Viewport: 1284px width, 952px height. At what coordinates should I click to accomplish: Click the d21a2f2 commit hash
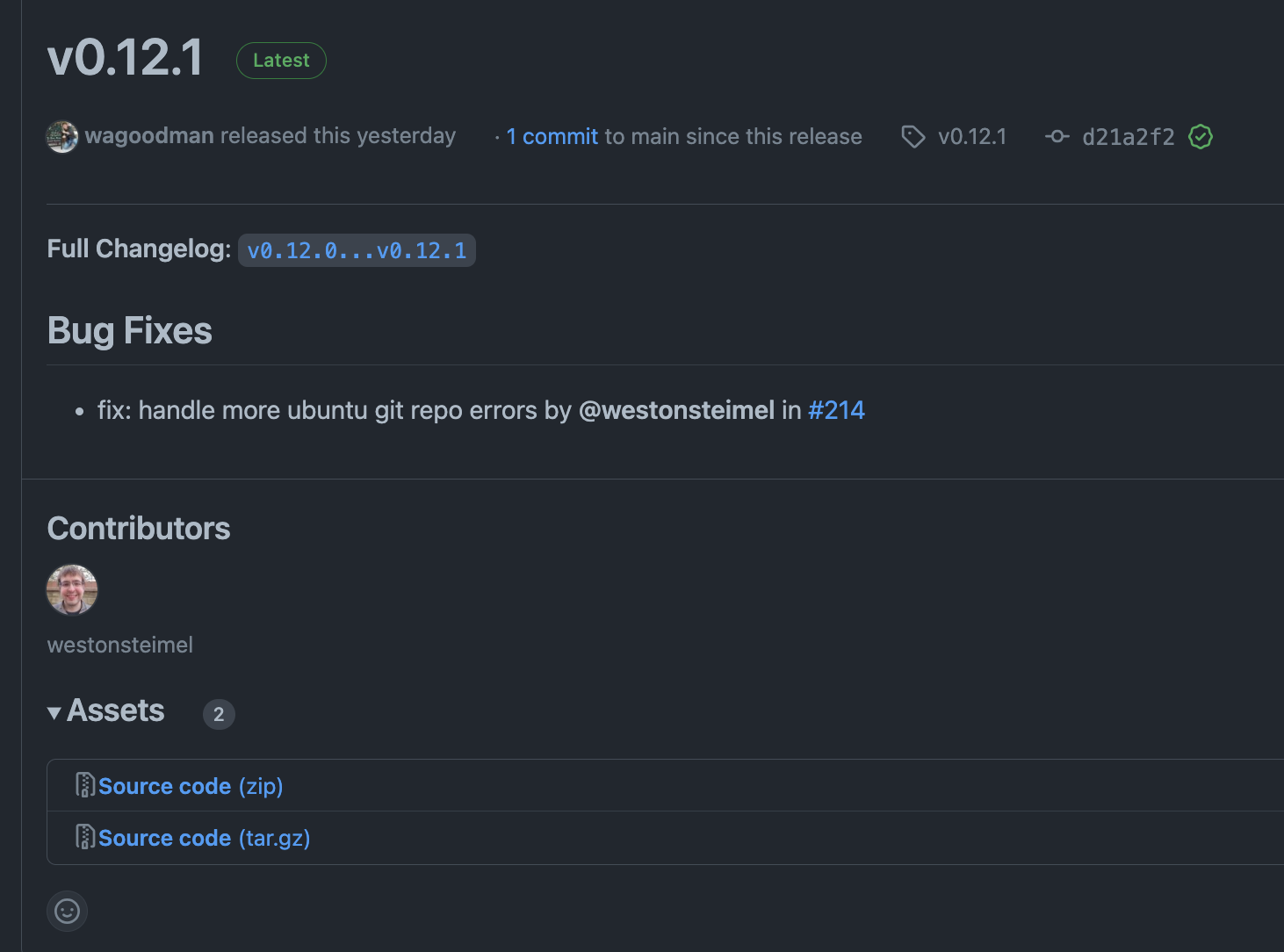pos(1129,137)
